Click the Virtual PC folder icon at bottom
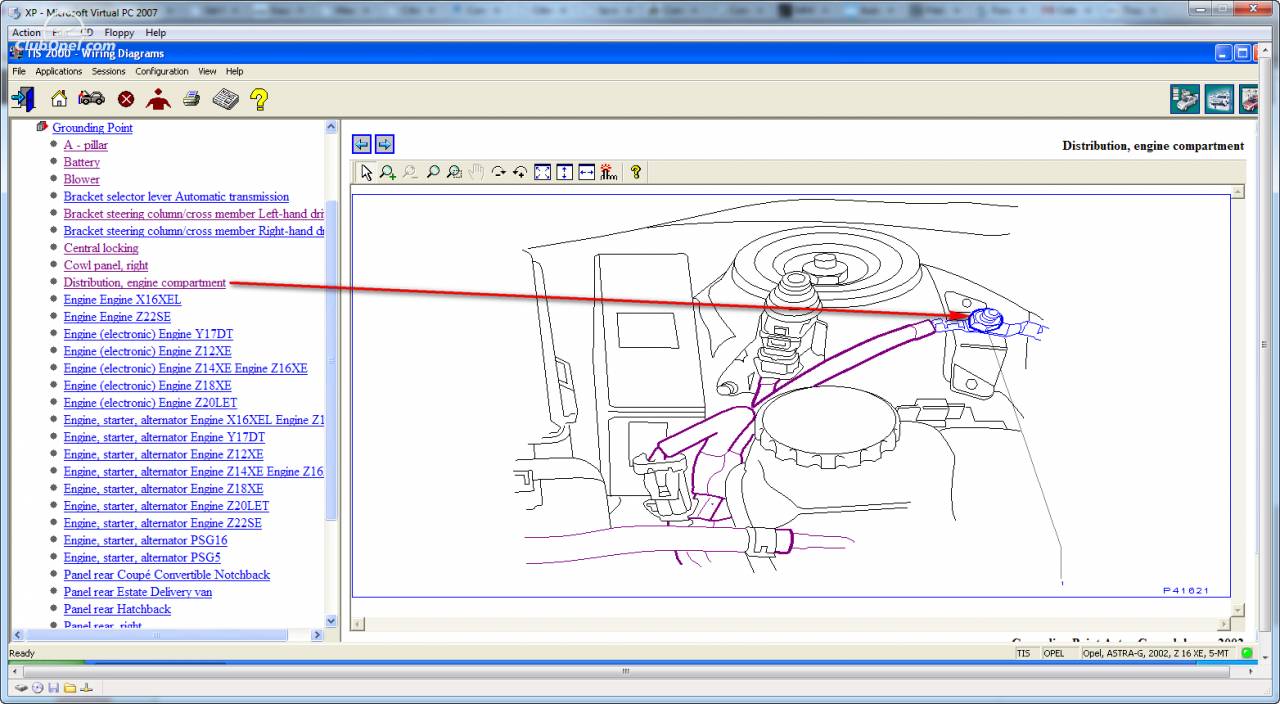 [x=70, y=688]
